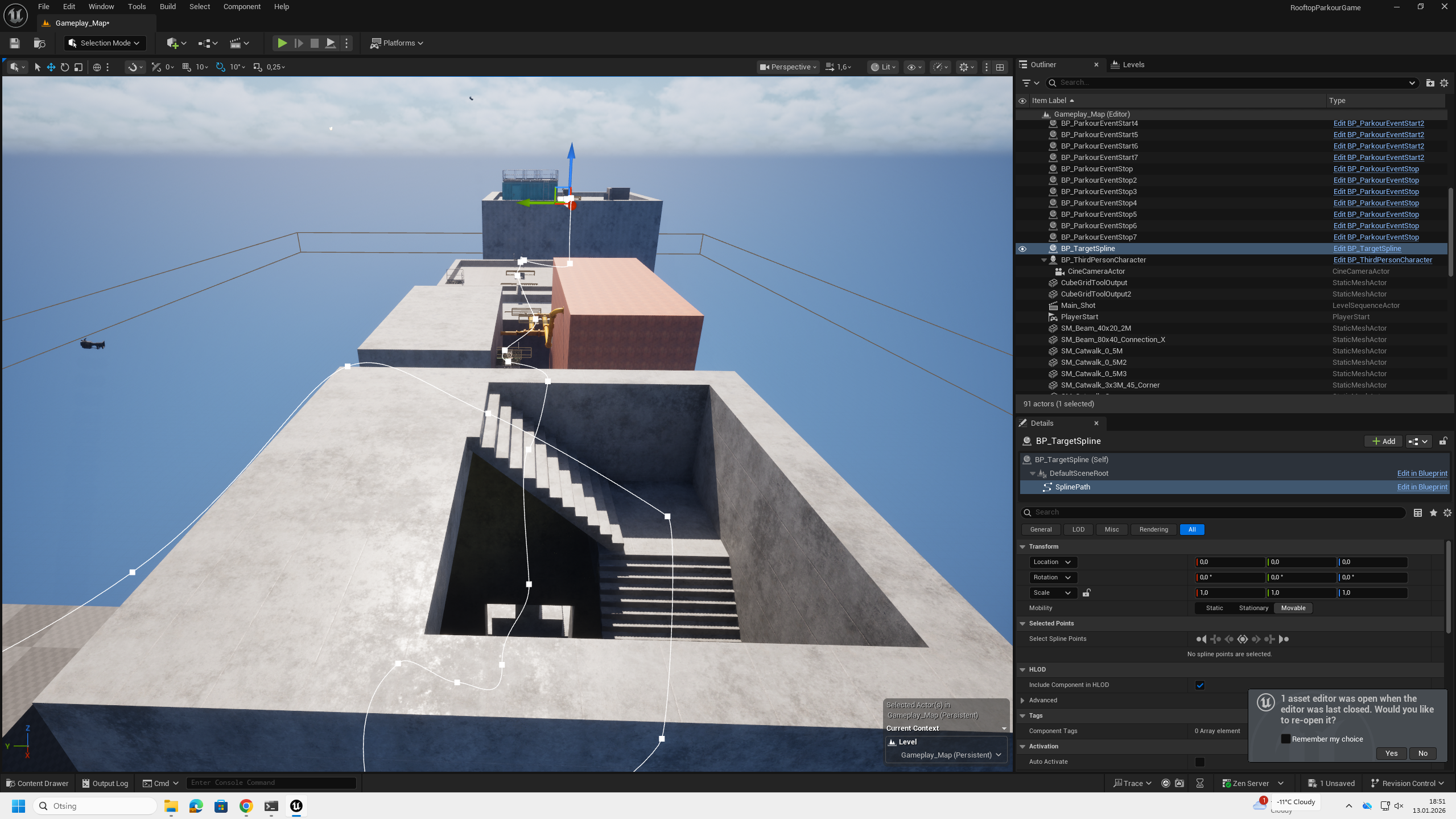Select the rotate transform tool
The width and height of the screenshot is (1456, 819).
(x=65, y=67)
